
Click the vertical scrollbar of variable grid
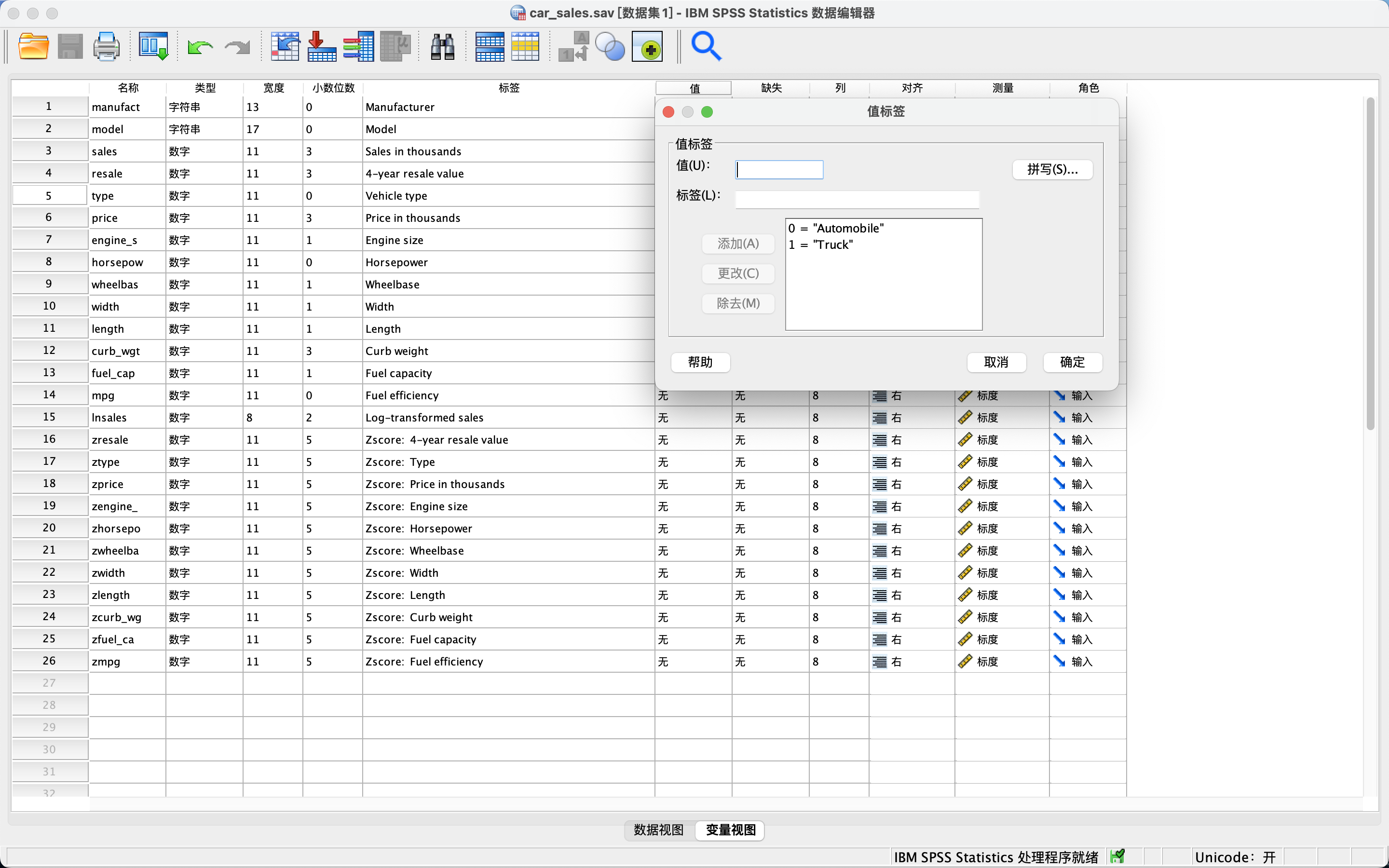click(1370, 264)
